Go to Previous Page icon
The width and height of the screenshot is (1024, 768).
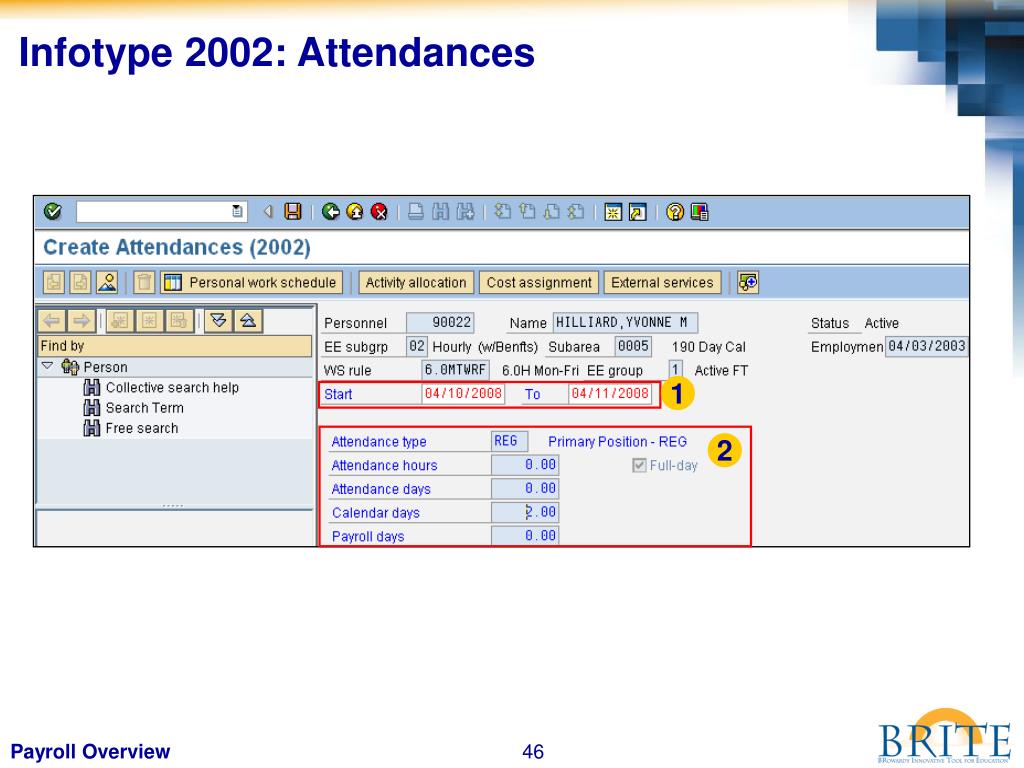click(527, 212)
